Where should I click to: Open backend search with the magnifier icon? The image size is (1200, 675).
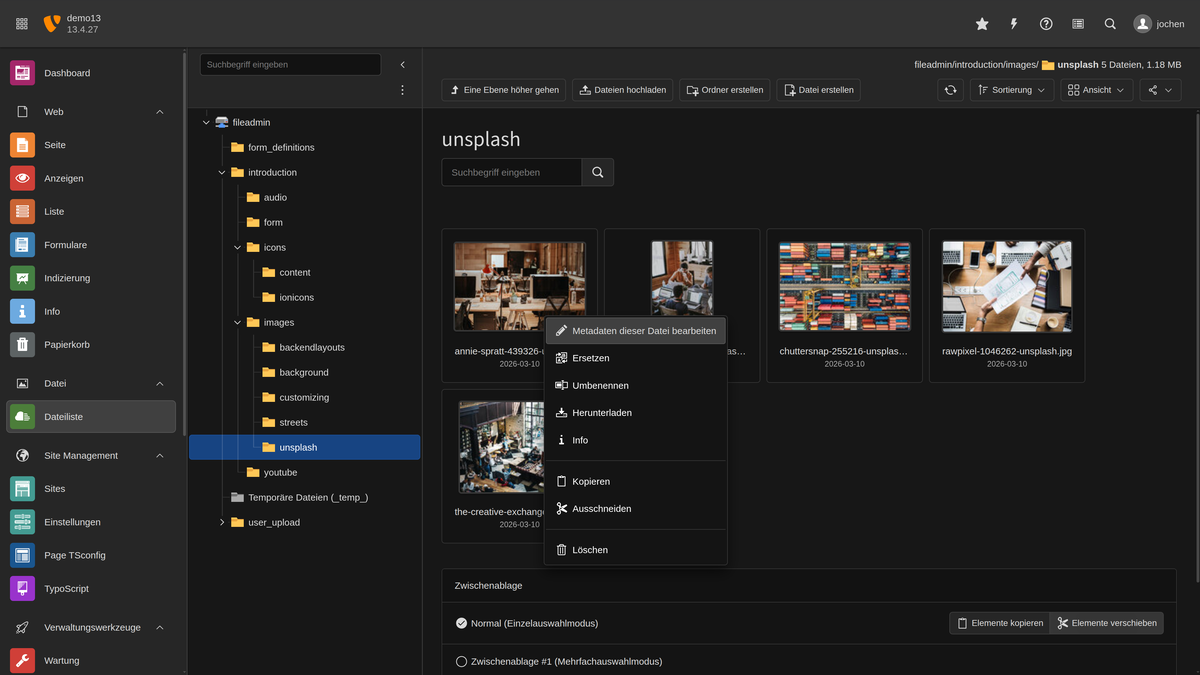1110,23
